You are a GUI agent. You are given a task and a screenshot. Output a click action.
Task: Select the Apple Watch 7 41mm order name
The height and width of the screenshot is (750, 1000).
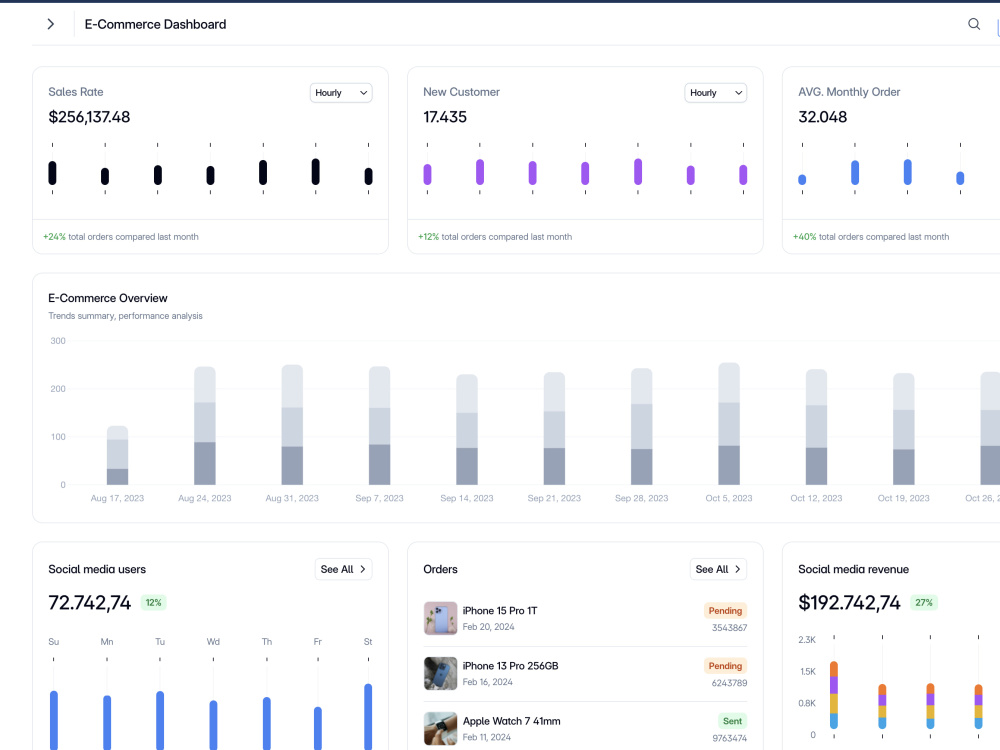[511, 721]
